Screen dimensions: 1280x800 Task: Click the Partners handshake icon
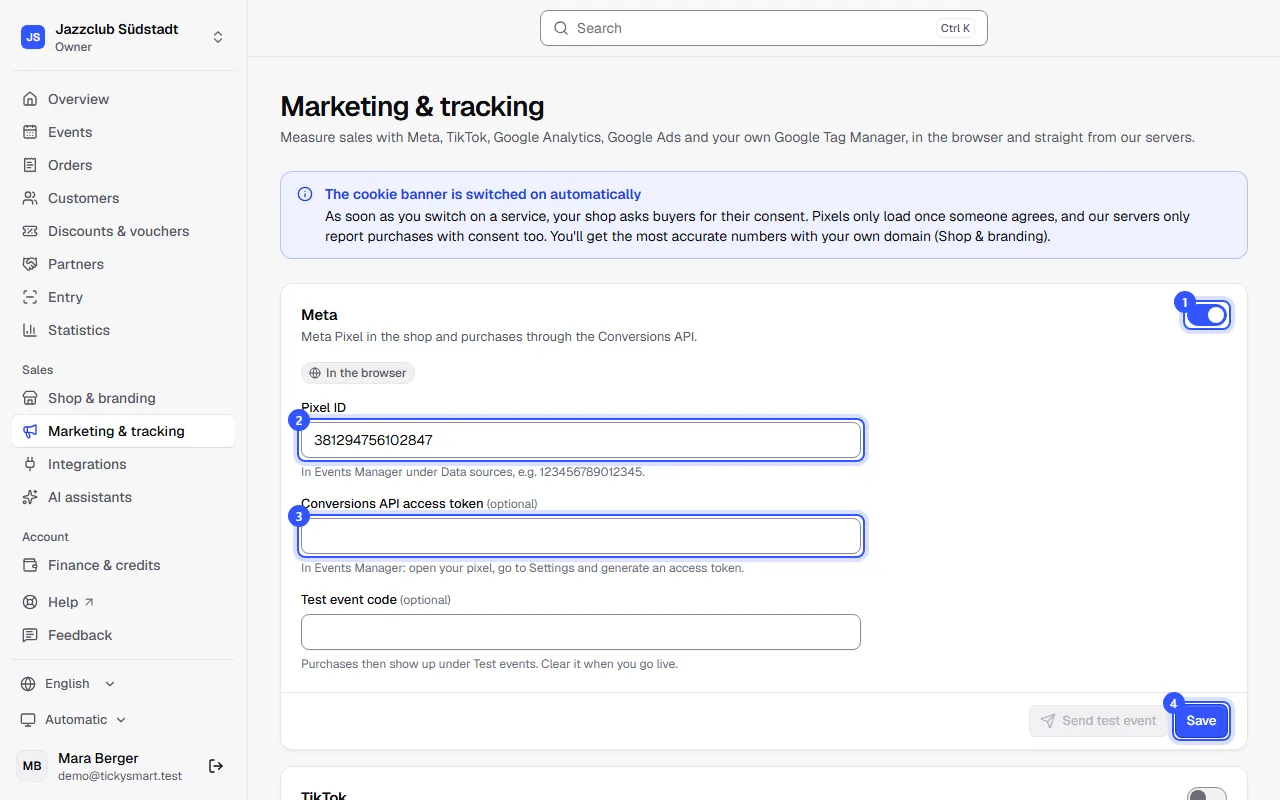click(30, 264)
